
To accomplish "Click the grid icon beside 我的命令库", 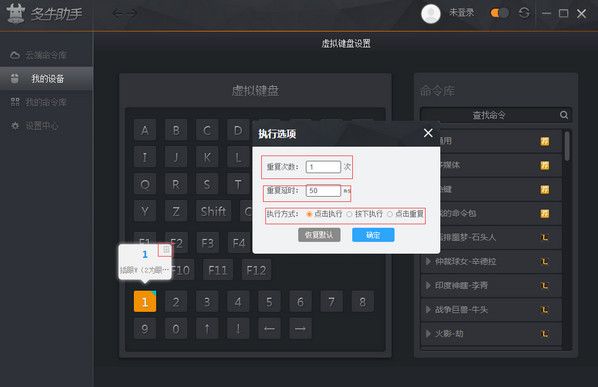I will (x=15, y=102).
